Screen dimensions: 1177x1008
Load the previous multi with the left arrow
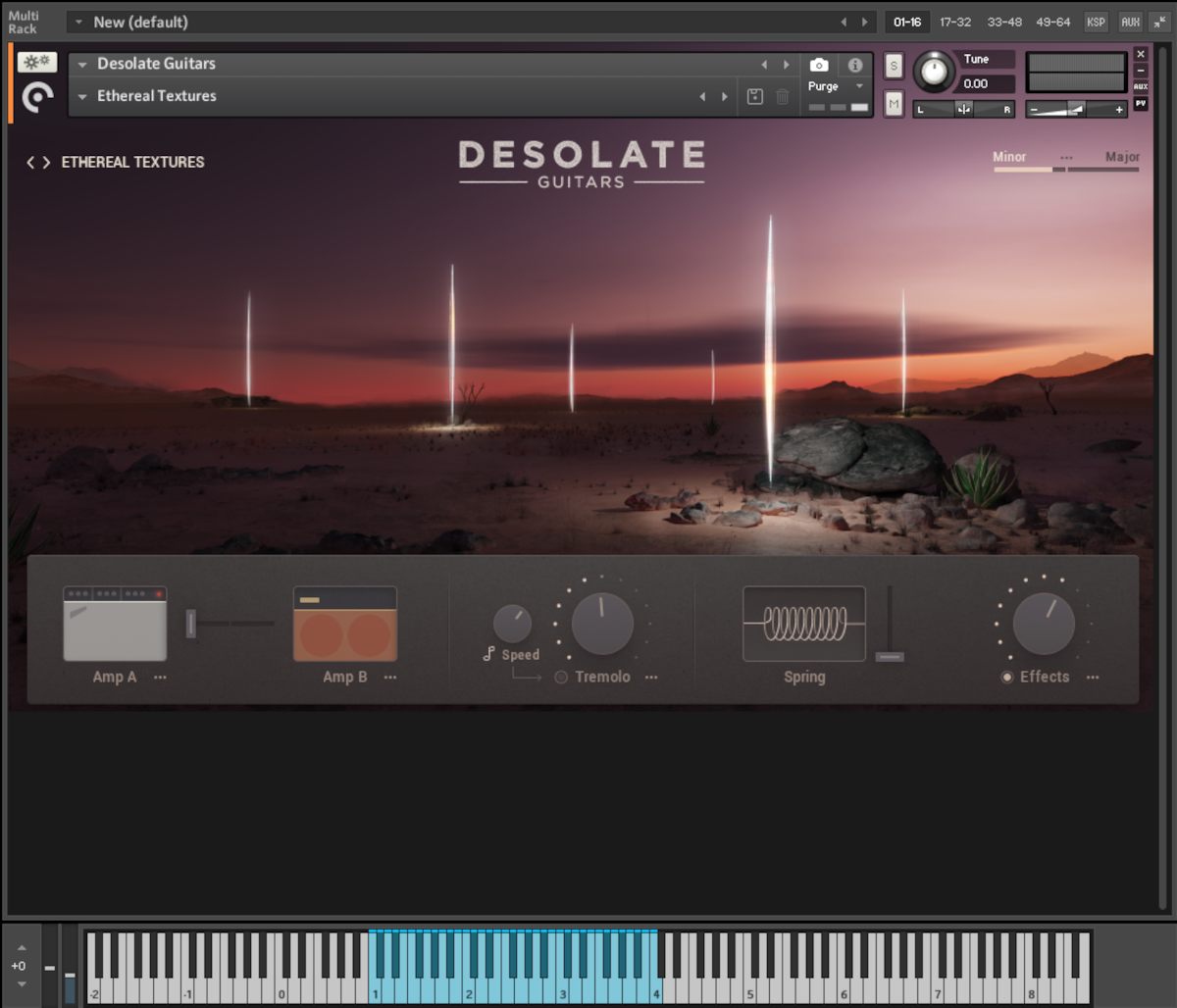pyautogui.click(x=844, y=22)
